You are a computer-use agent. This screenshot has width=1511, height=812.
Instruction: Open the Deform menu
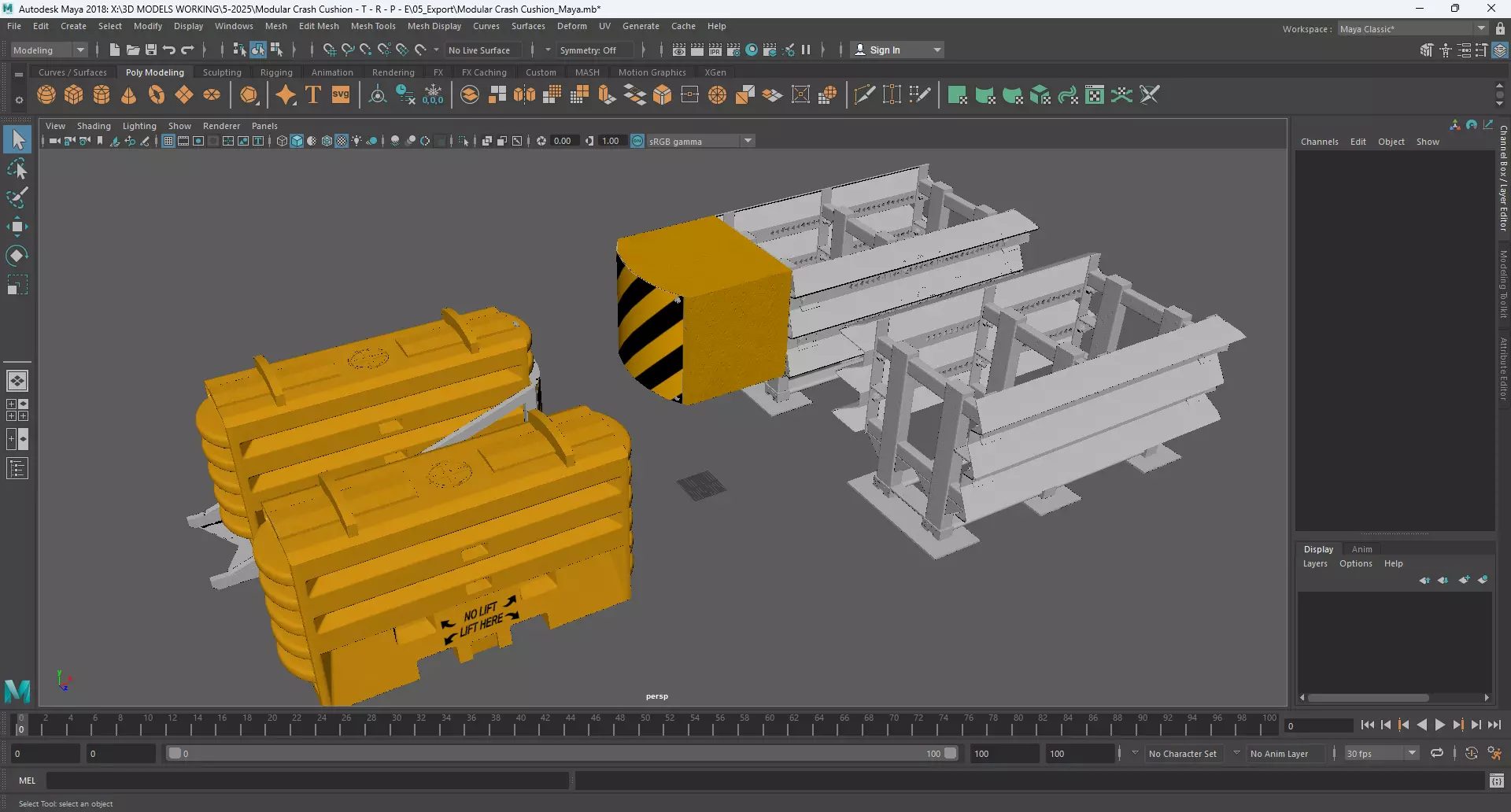[x=572, y=26]
